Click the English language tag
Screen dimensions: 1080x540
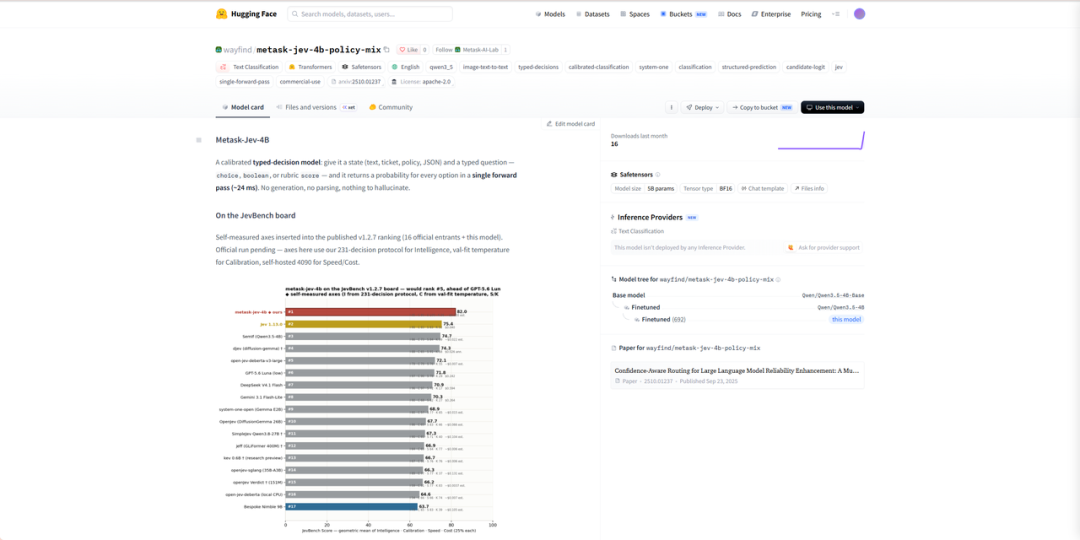pos(406,67)
